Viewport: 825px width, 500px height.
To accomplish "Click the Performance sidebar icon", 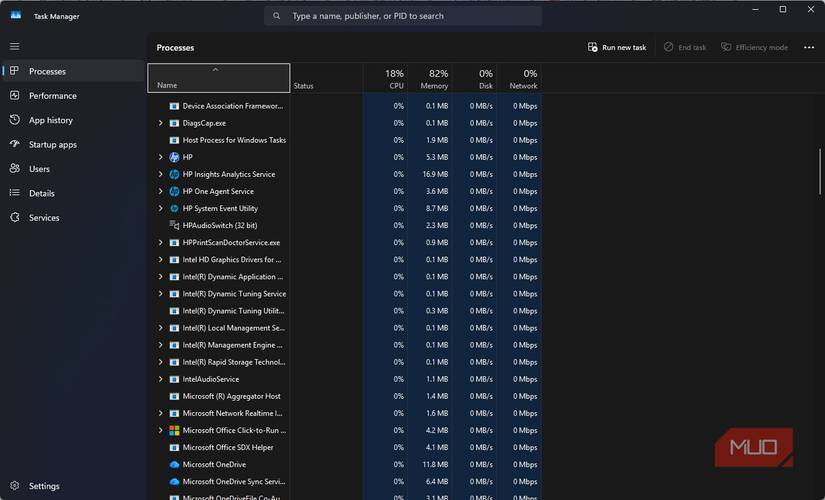I will [15, 95].
